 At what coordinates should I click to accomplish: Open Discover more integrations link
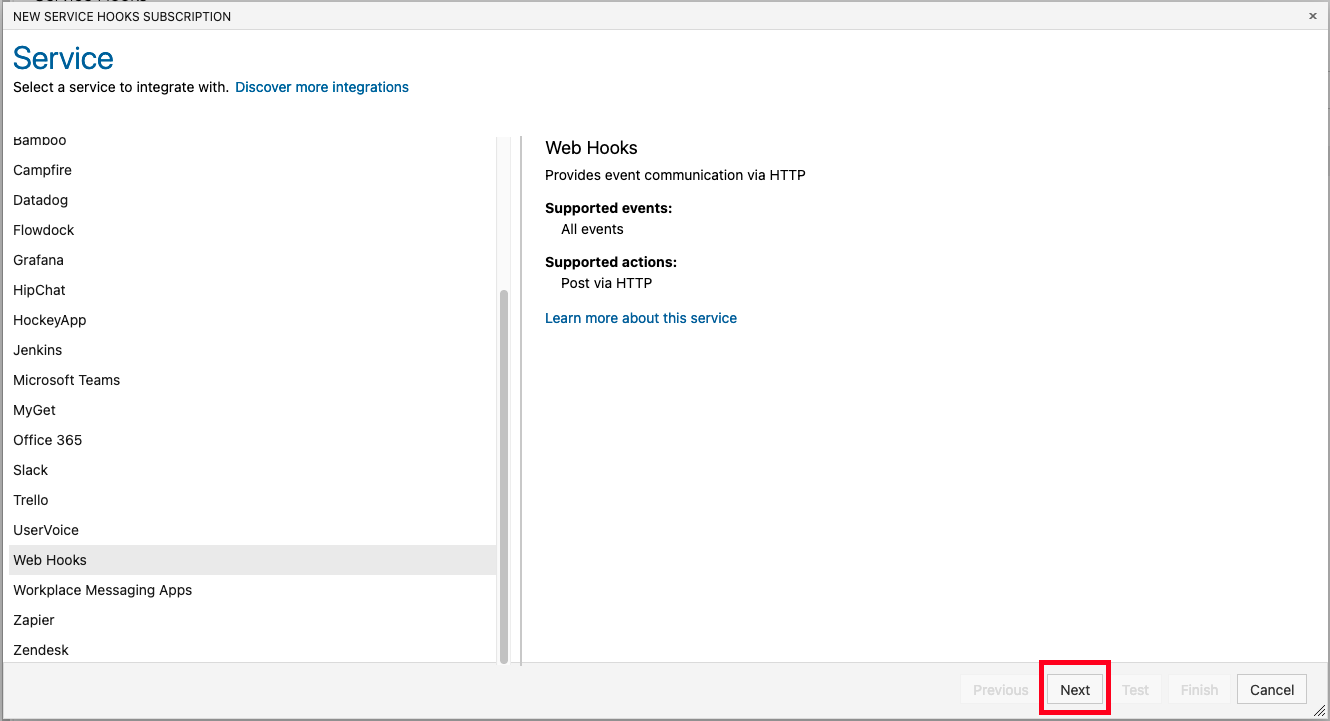click(x=322, y=87)
